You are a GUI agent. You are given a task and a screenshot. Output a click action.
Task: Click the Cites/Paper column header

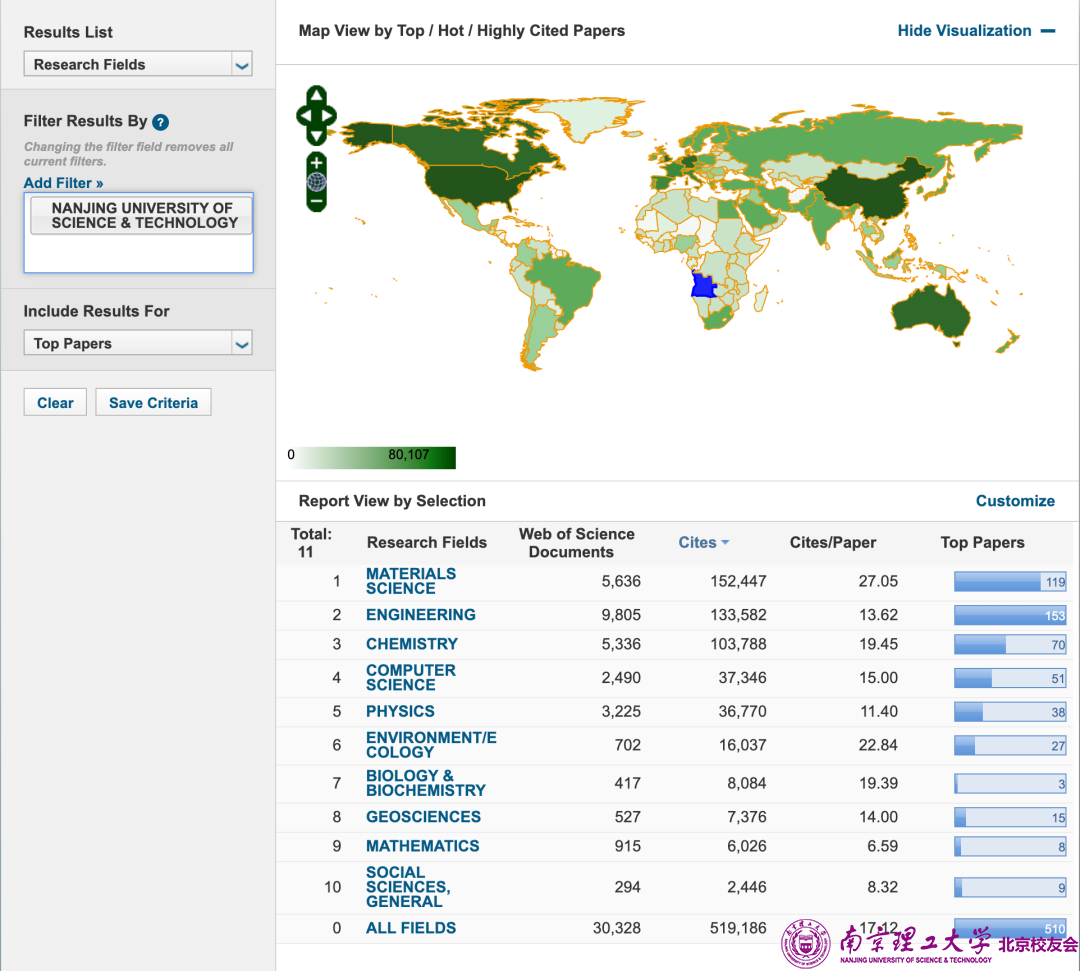(833, 543)
